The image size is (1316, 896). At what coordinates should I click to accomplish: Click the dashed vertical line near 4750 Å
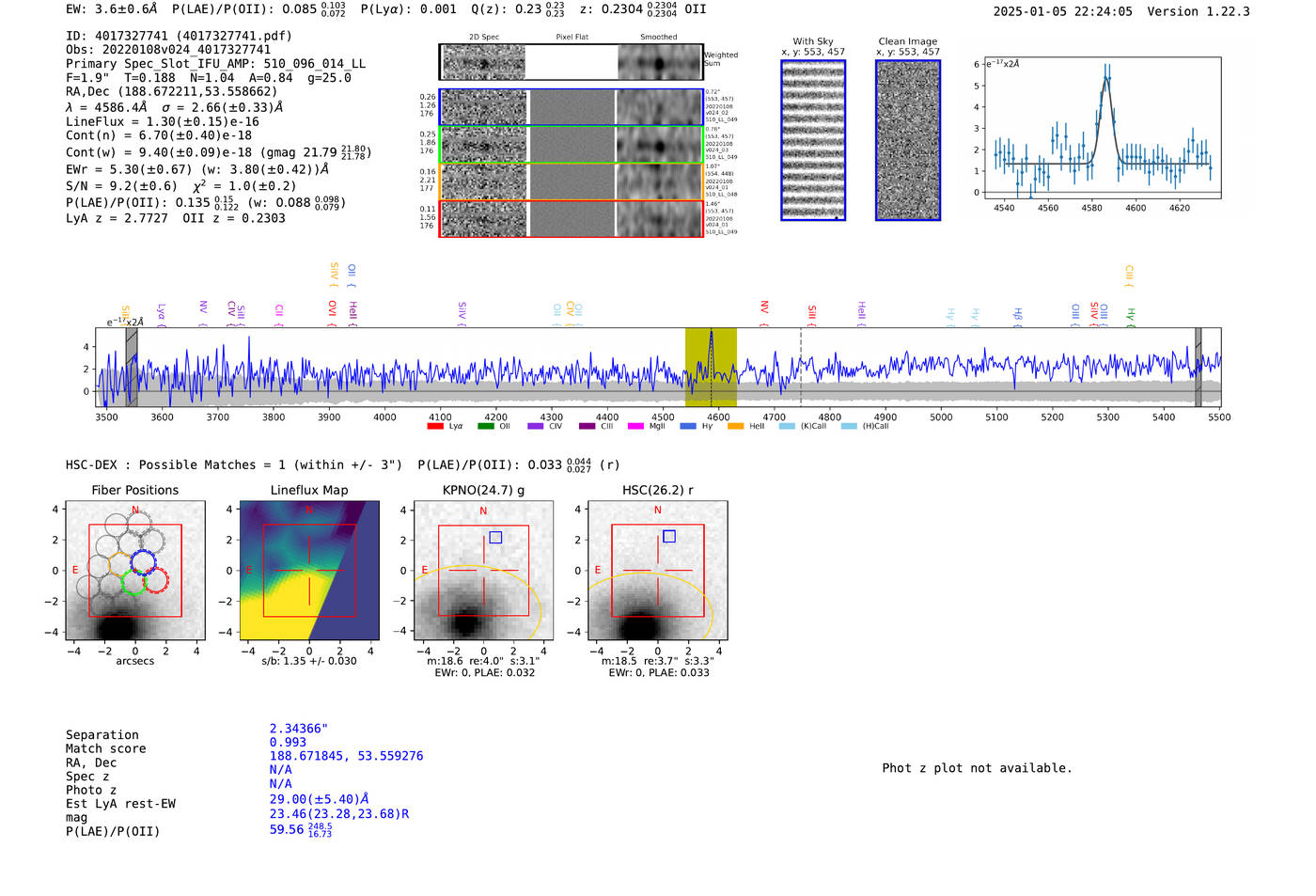tap(801, 367)
